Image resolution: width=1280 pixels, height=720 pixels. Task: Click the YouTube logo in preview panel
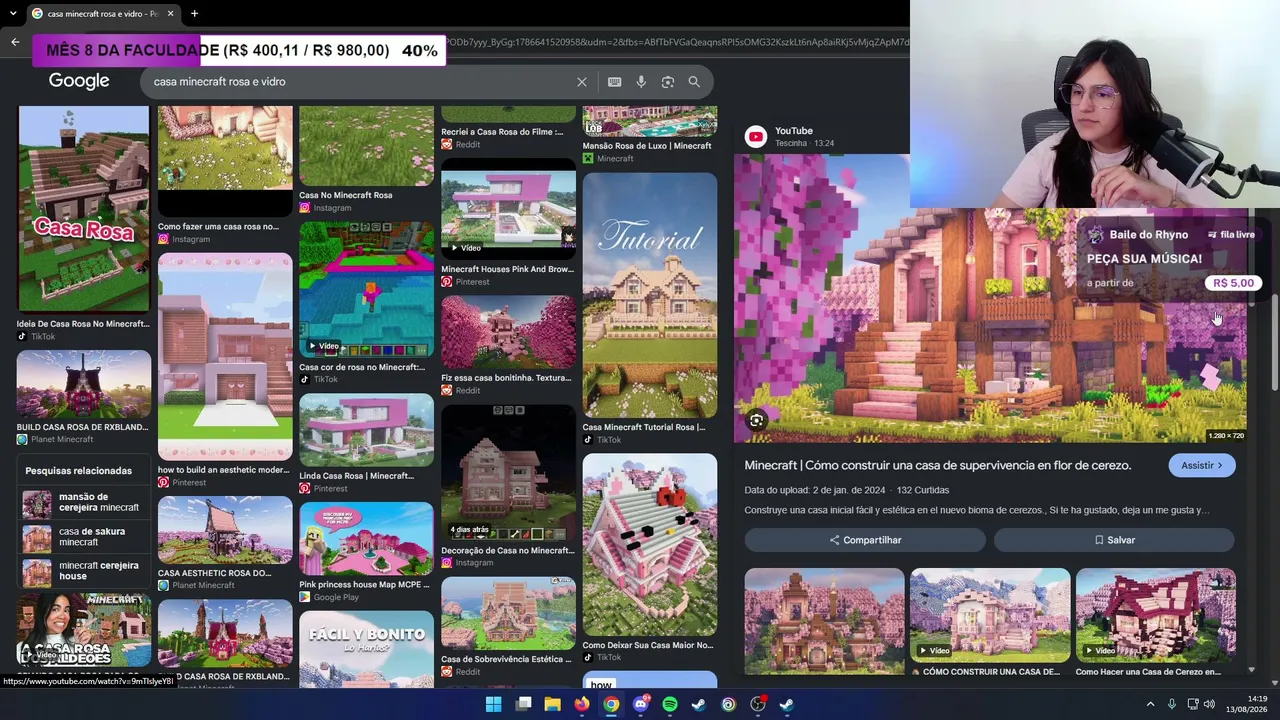click(756, 136)
